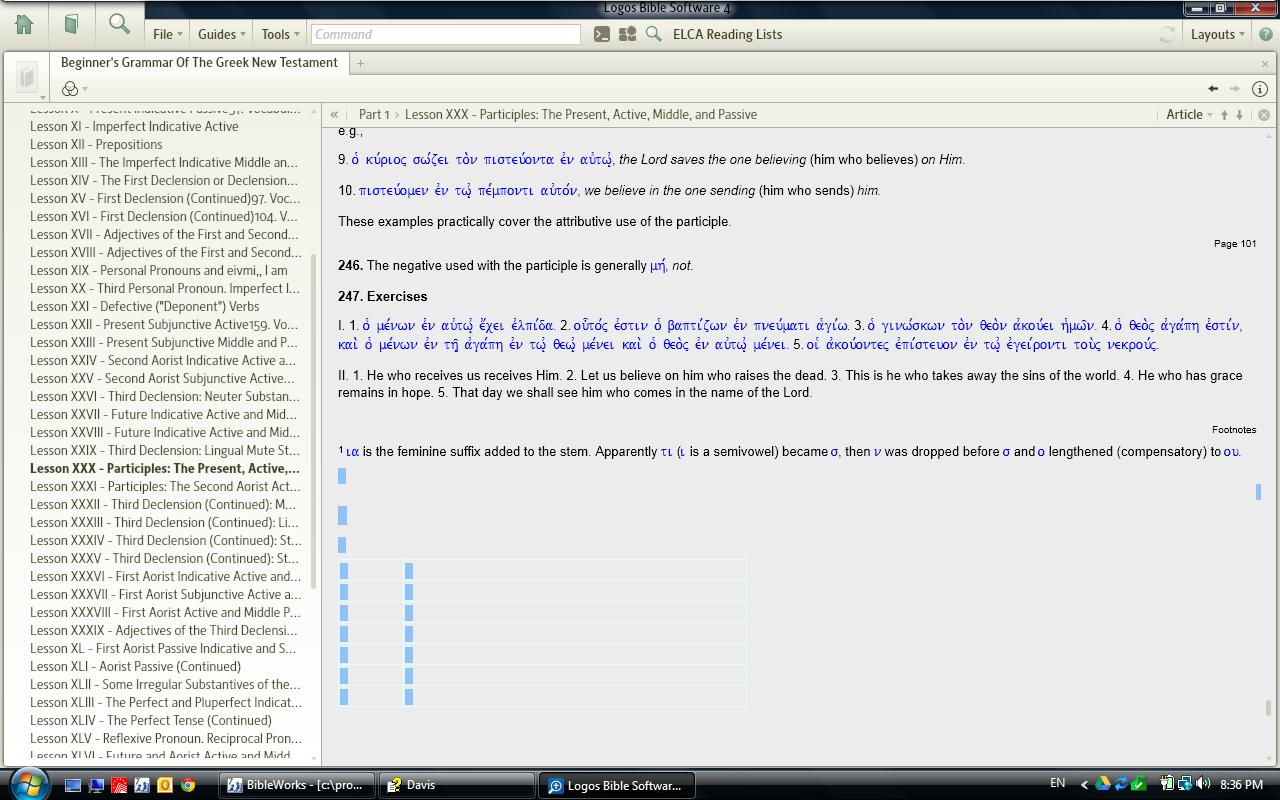Click the Page 101 marker
This screenshot has height=800, width=1280.
(x=1235, y=243)
